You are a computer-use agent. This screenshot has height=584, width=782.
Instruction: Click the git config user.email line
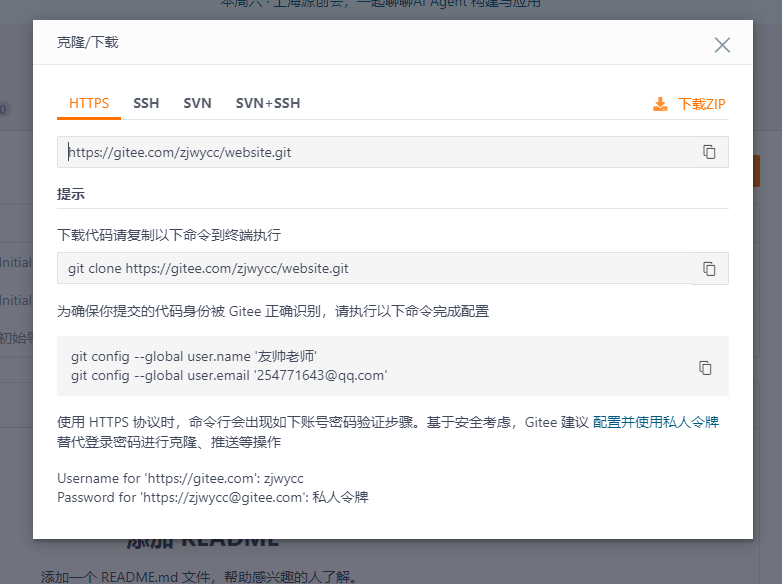(x=229, y=375)
